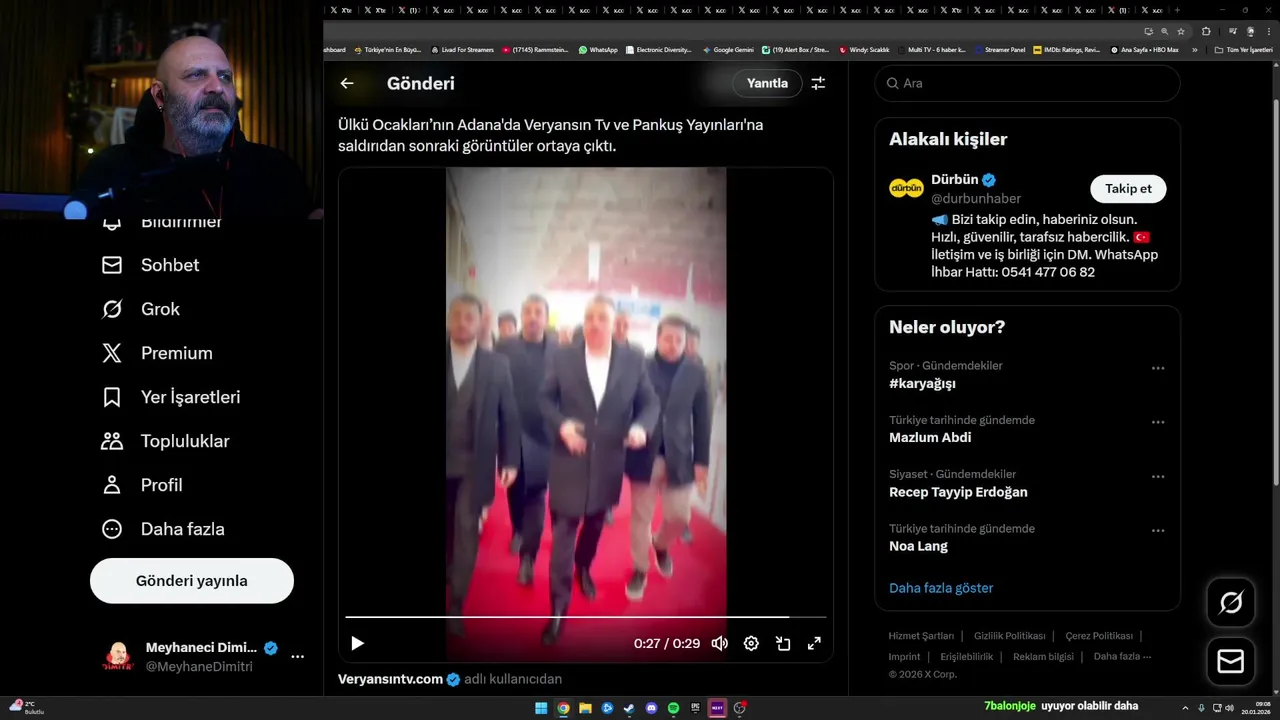Open video settings gear
The image size is (1280, 720).
pyautogui.click(x=751, y=643)
